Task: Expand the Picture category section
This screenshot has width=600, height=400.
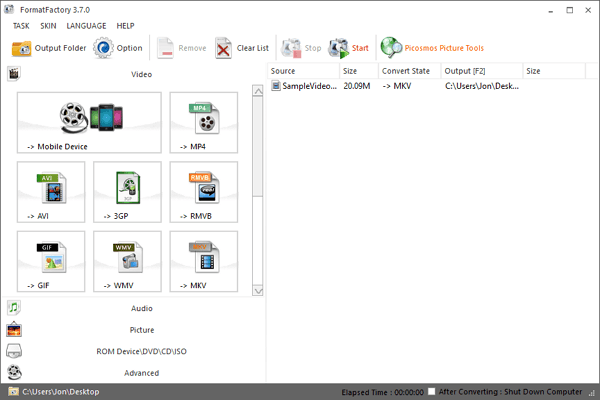Action: pos(141,329)
